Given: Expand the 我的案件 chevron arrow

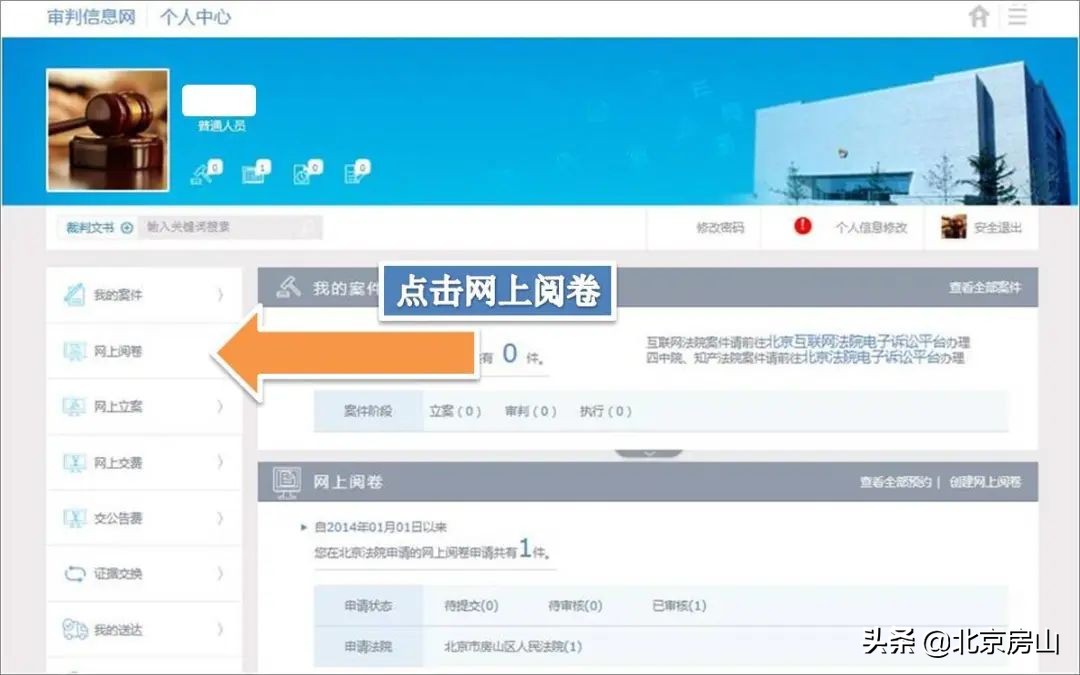Looking at the screenshot, I should tap(220, 293).
